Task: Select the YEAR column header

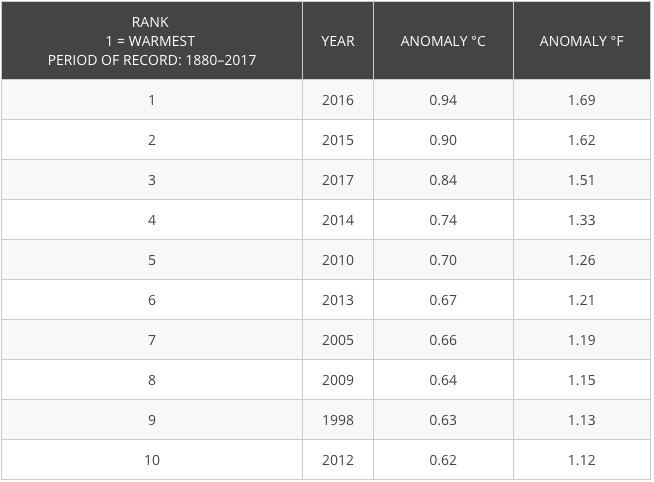Action: [338, 40]
